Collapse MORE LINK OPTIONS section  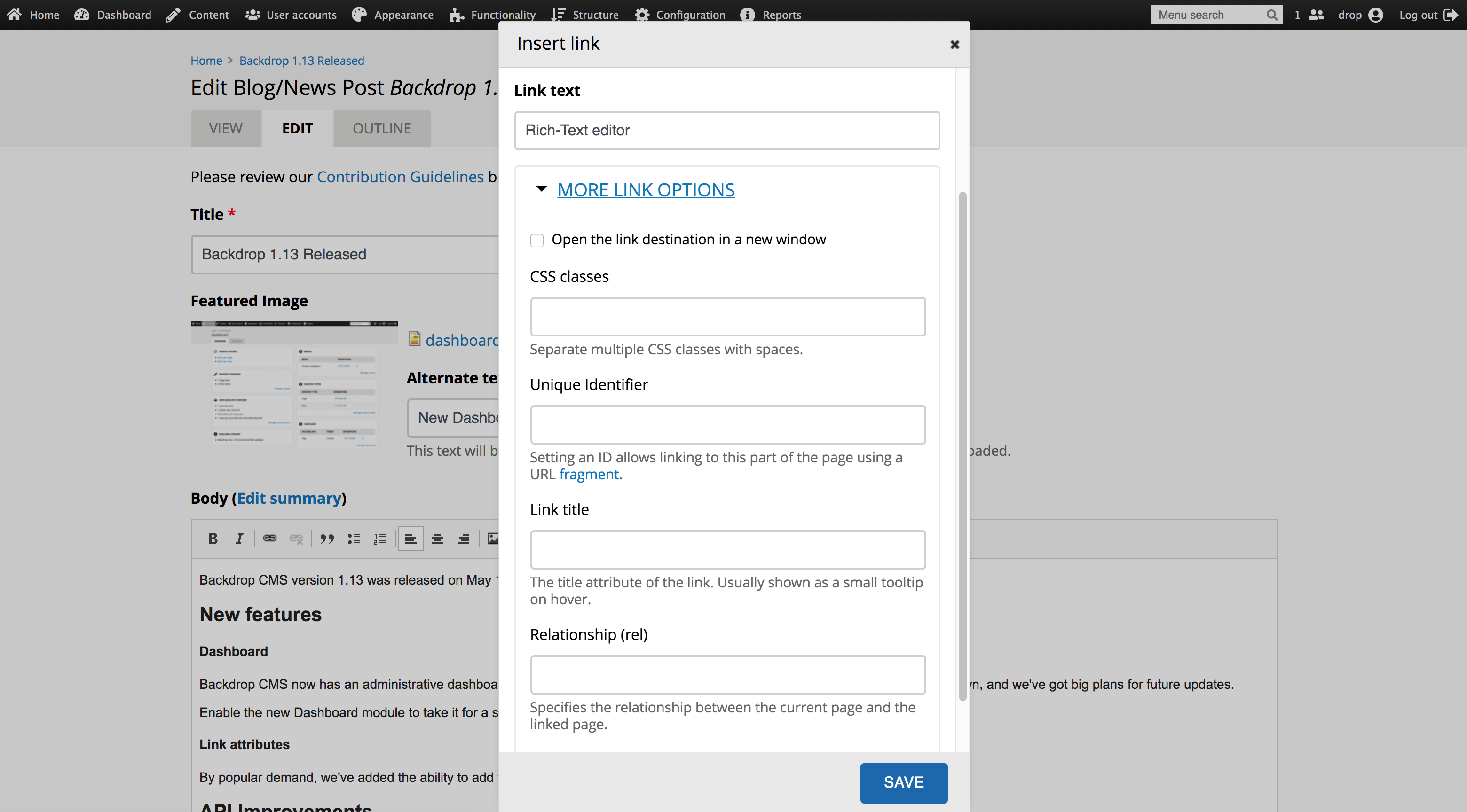646,190
